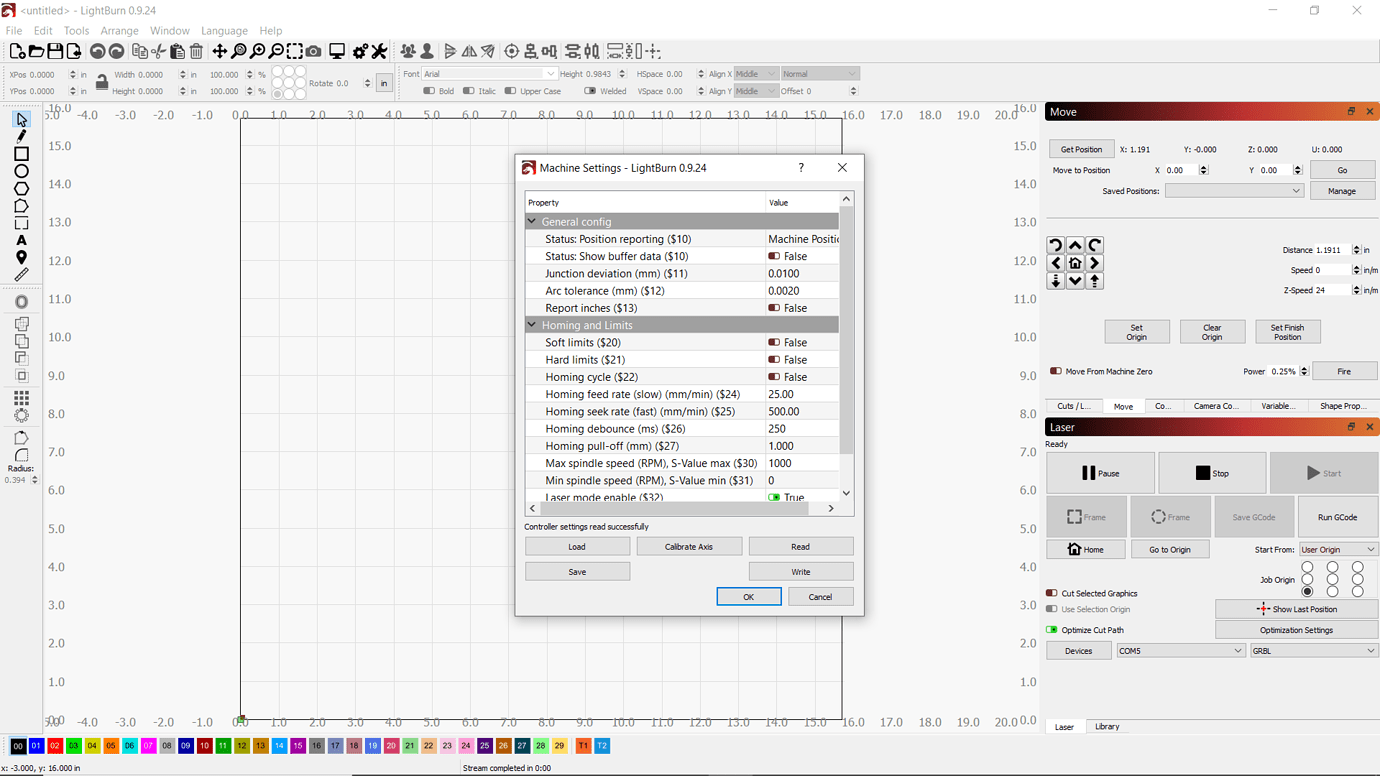Enable Move From Machine Zero
Screen dimensions: 1380x776
[x=1055, y=371]
